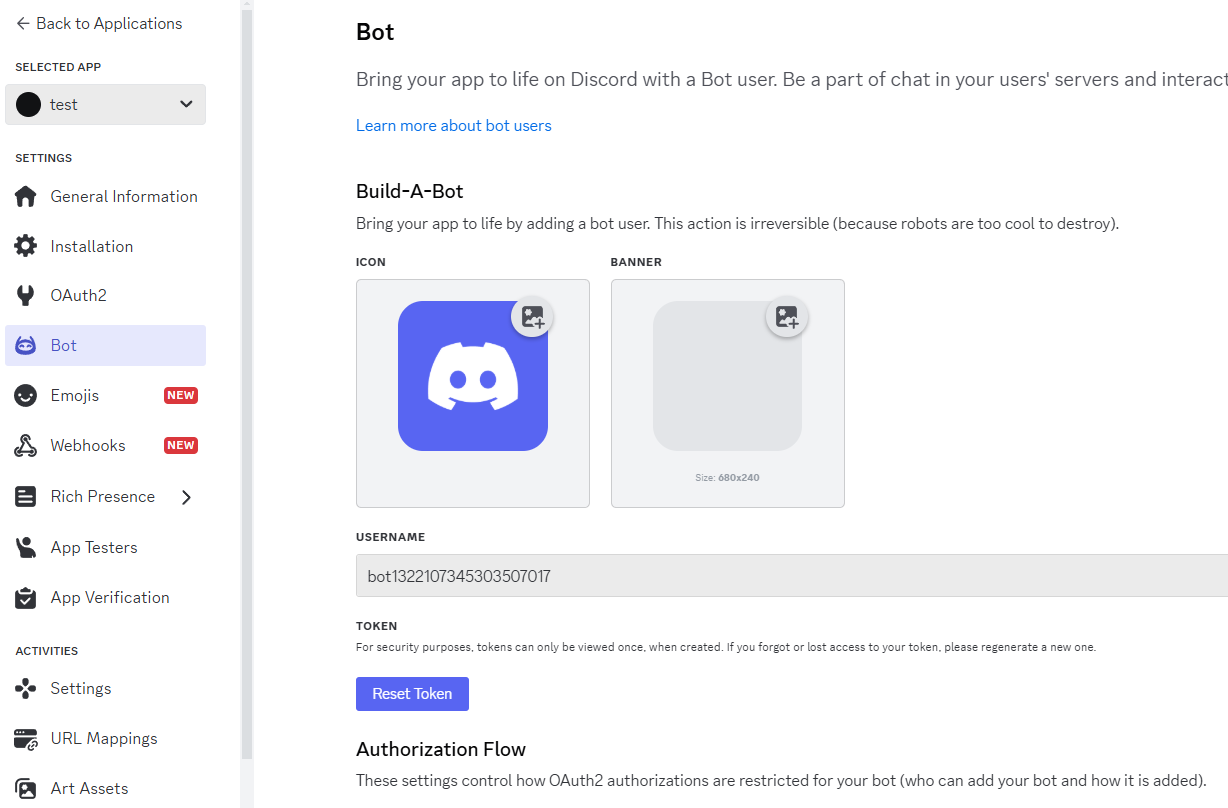Open General Information settings page
1228x808 pixels.
click(105, 197)
